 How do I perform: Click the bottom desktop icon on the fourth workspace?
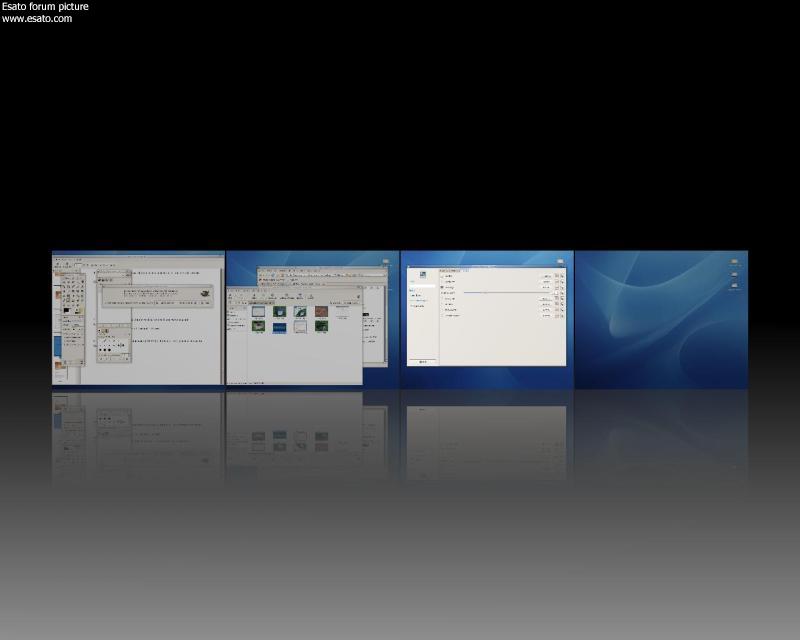pyautogui.click(x=735, y=285)
